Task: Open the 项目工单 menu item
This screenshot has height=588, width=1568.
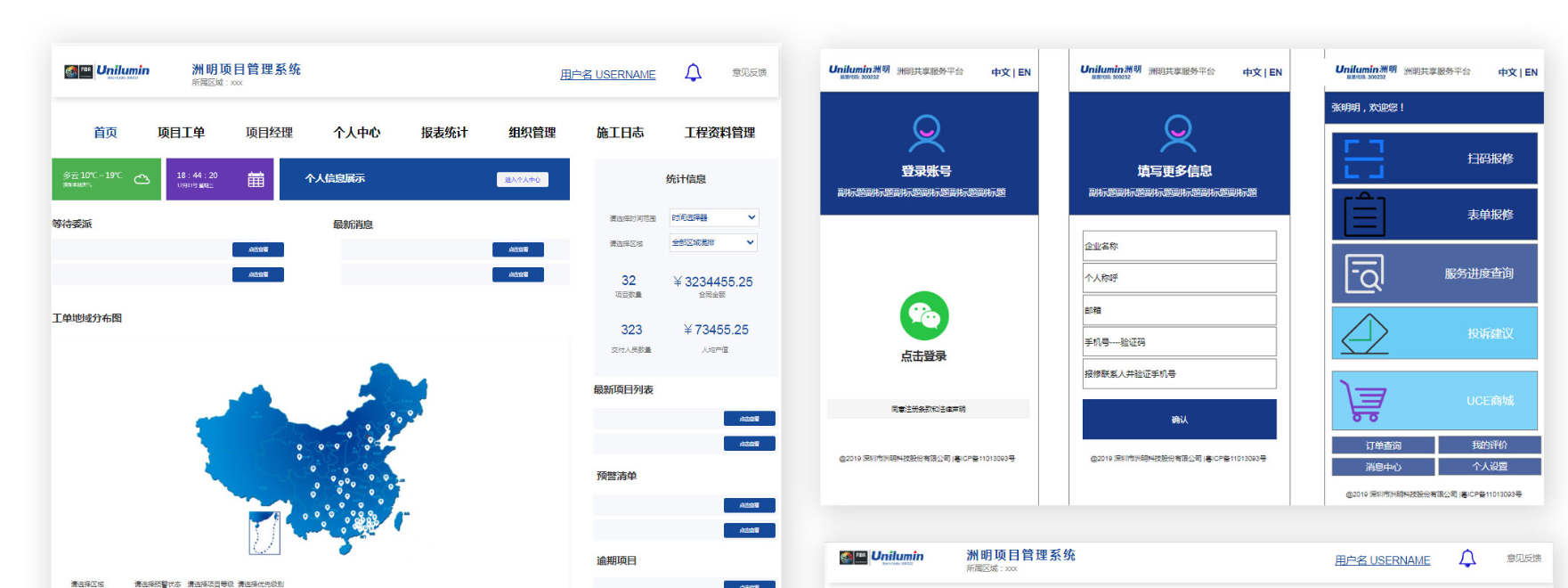Action: pos(181,133)
